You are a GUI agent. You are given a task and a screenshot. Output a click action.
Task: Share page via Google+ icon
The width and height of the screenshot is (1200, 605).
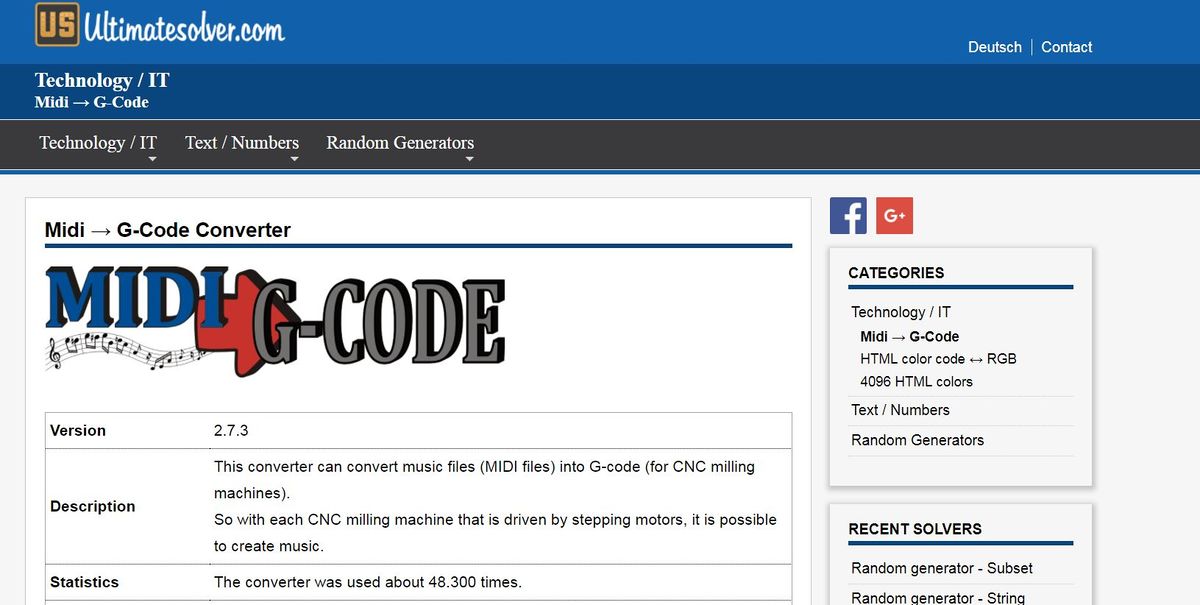(894, 216)
